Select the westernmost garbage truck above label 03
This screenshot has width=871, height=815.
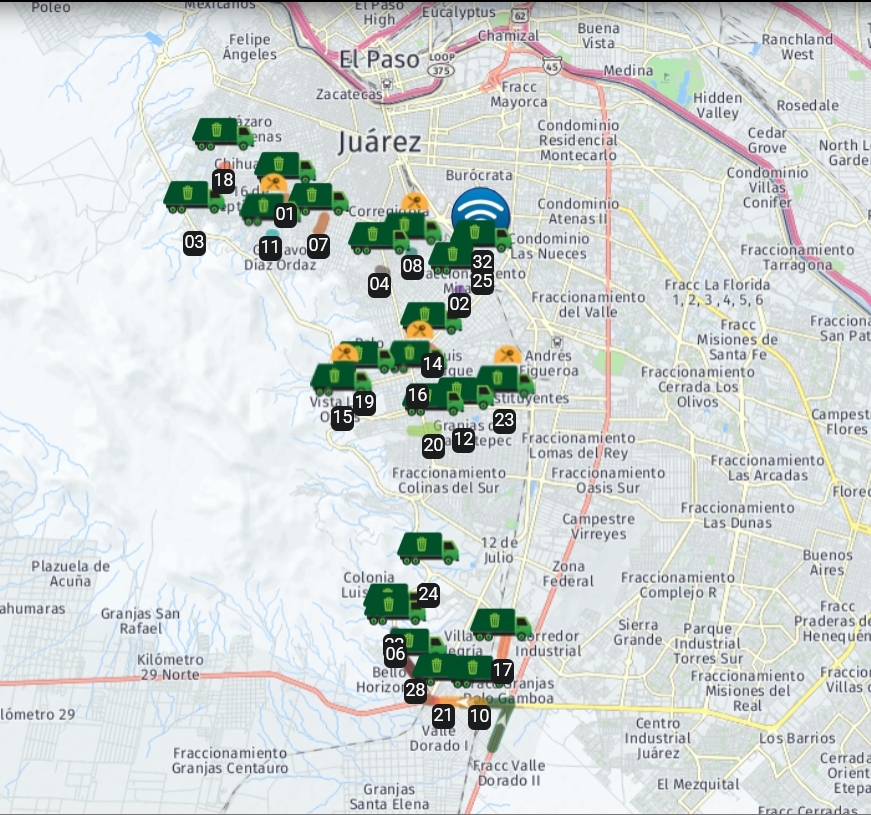click(193, 196)
